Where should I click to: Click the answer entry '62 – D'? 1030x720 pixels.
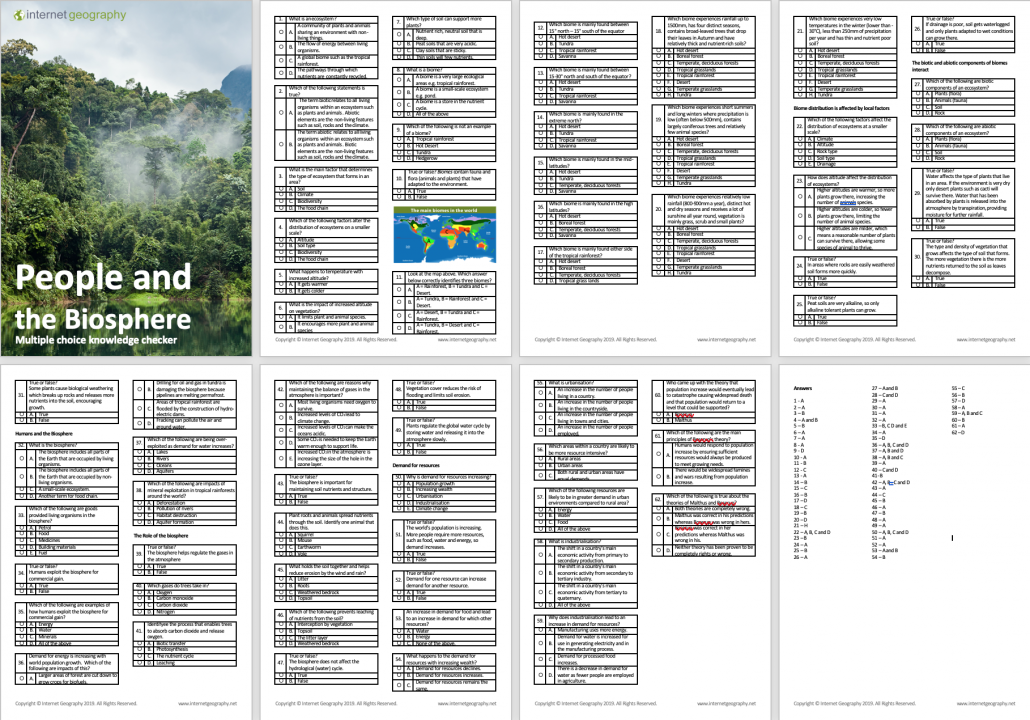tap(958, 432)
